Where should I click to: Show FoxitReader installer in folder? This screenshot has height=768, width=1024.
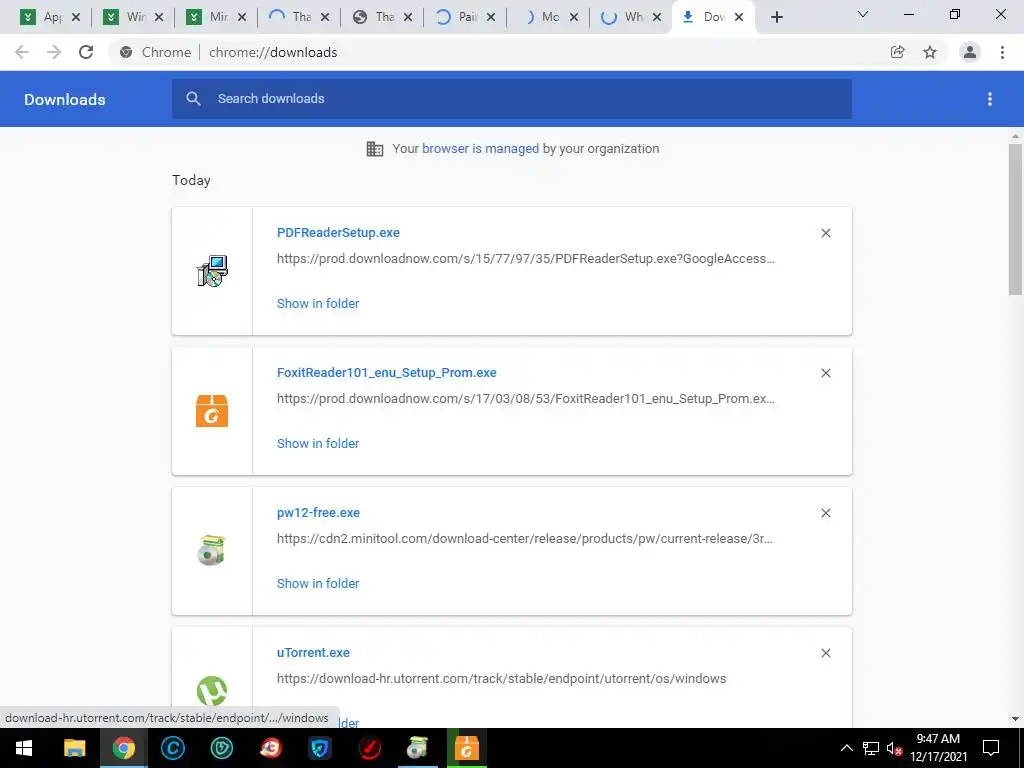pyautogui.click(x=318, y=443)
